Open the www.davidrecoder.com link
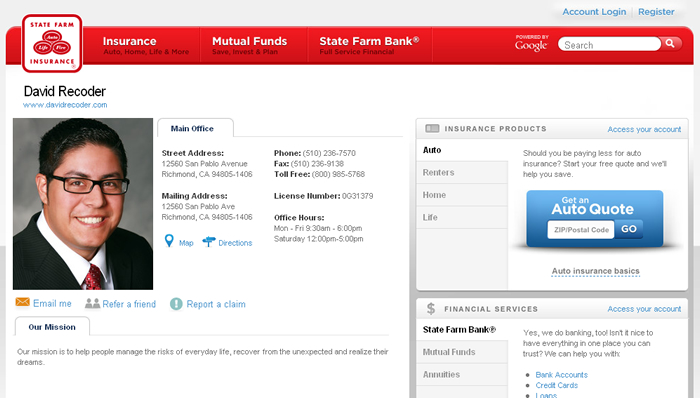The image size is (700, 398). 65,105
